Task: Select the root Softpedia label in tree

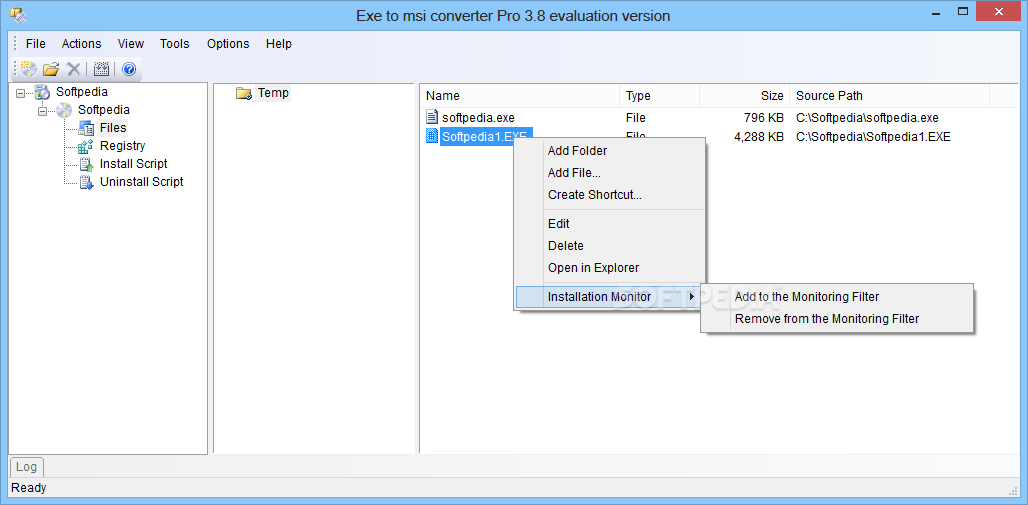Action: (x=82, y=92)
